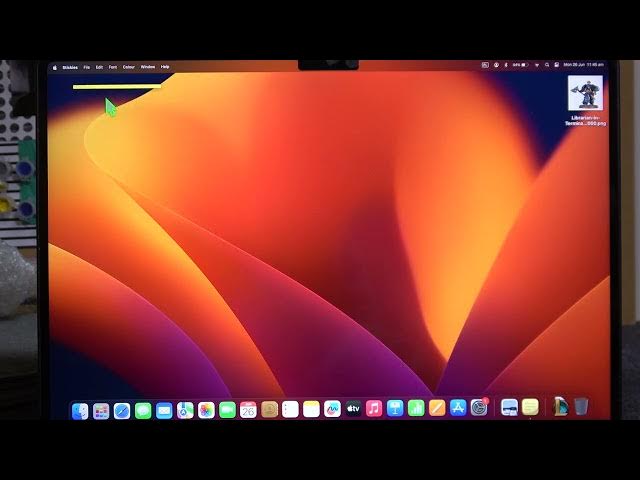Click the battery status indicator
The width and height of the screenshot is (640, 480).
click(520, 65)
